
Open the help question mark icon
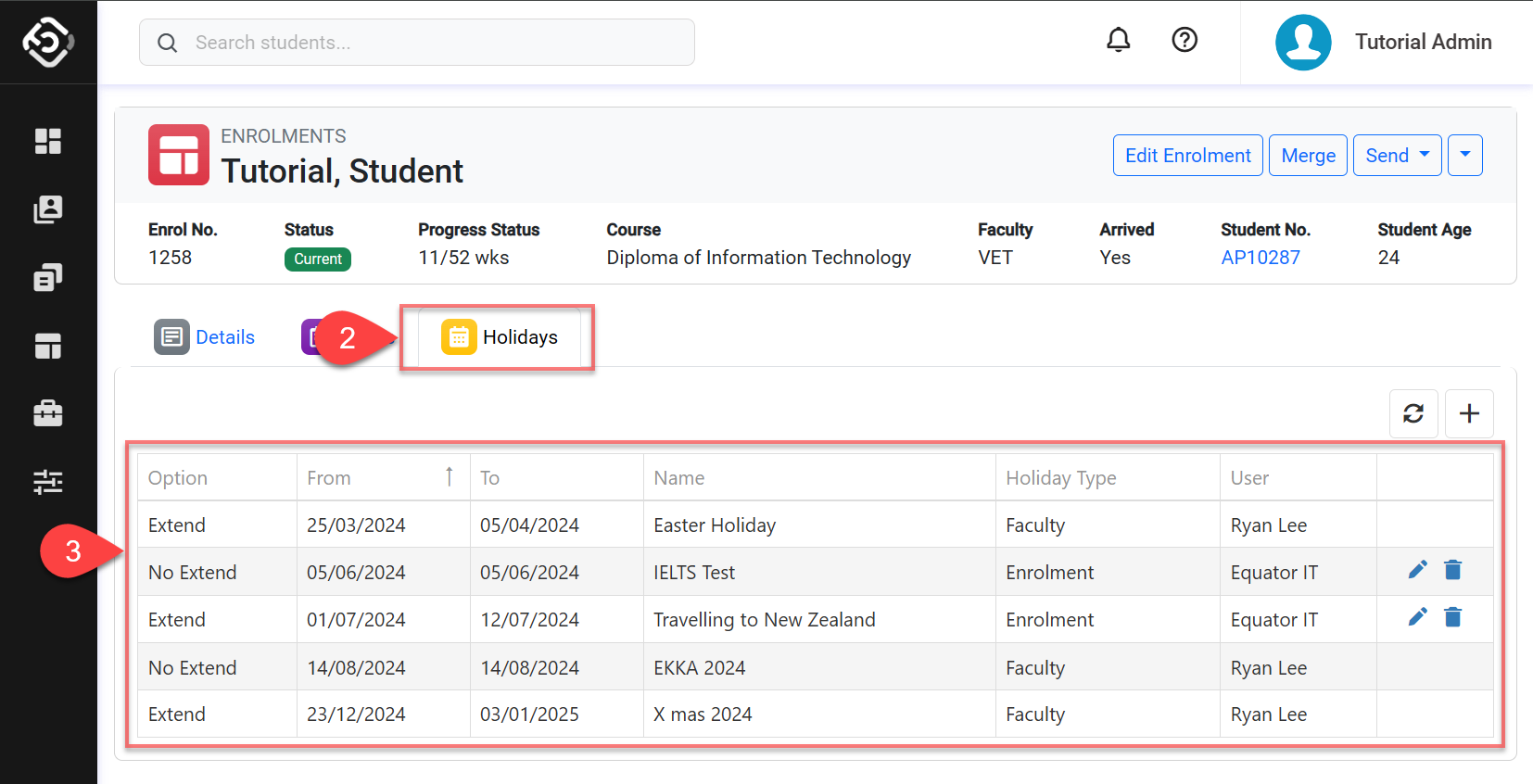[1185, 40]
